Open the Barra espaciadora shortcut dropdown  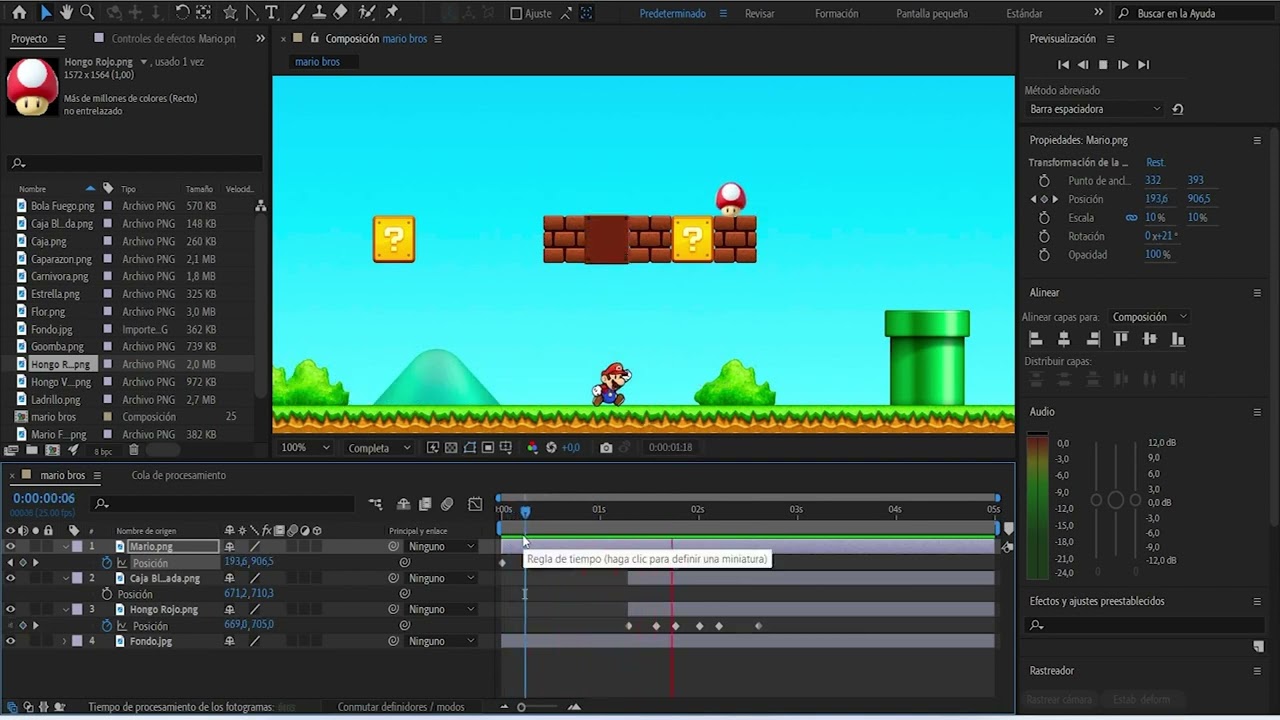[1095, 109]
